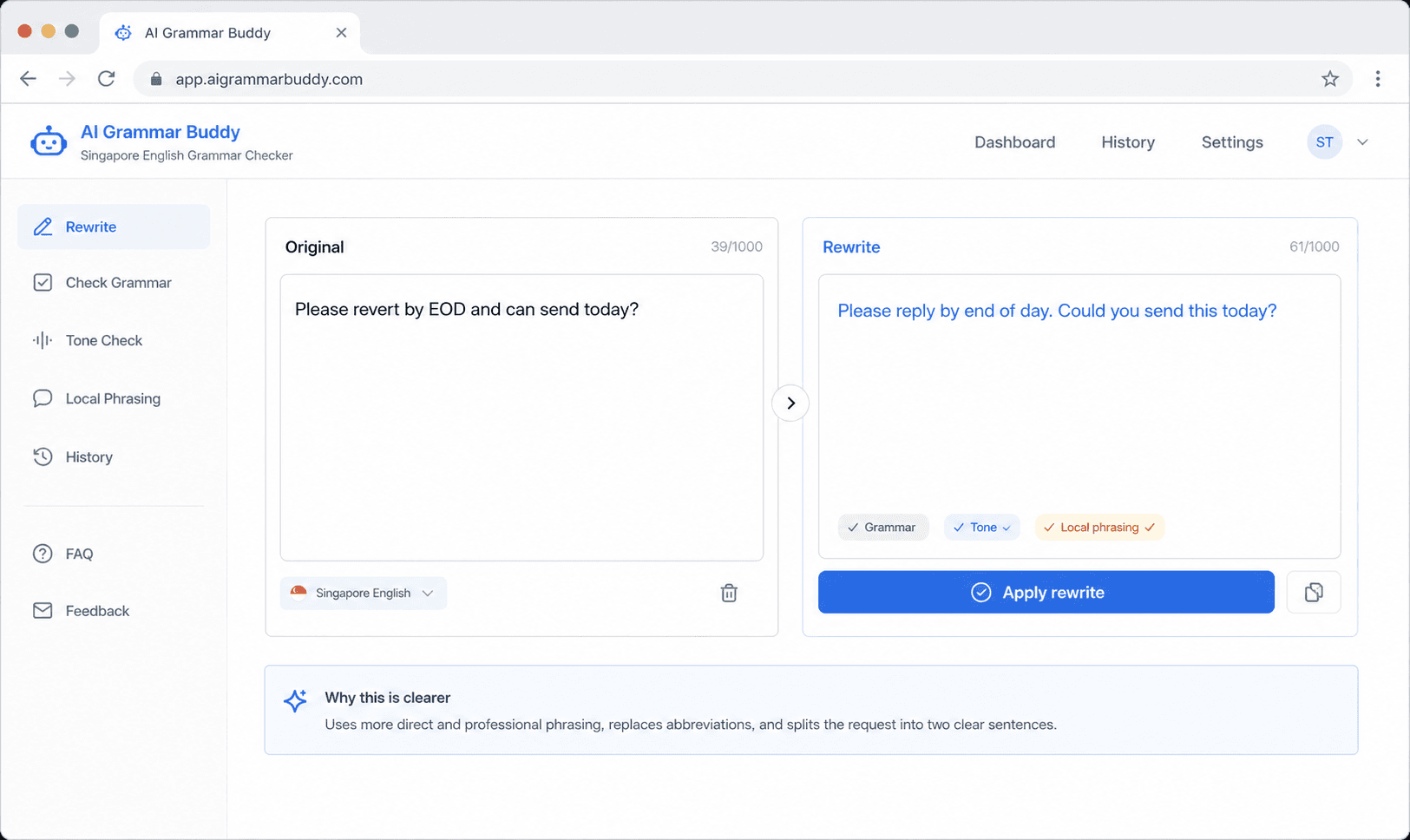Go forward in browser
Image resolution: width=1410 pixels, height=840 pixels.
pyautogui.click(x=67, y=79)
